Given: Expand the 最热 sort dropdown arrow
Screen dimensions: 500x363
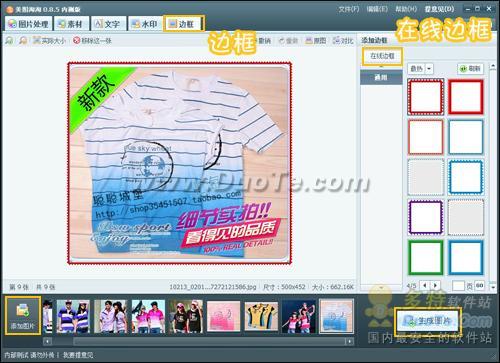Looking at the screenshot, I should tap(429, 69).
